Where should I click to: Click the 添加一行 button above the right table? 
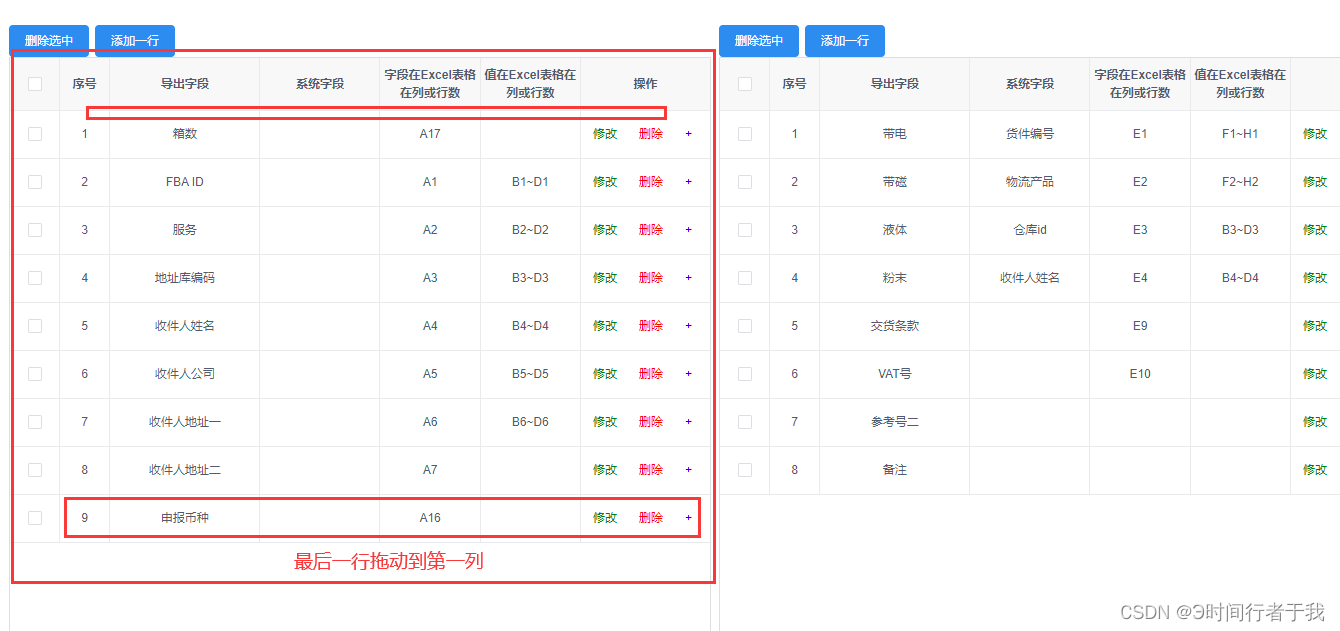pos(843,41)
